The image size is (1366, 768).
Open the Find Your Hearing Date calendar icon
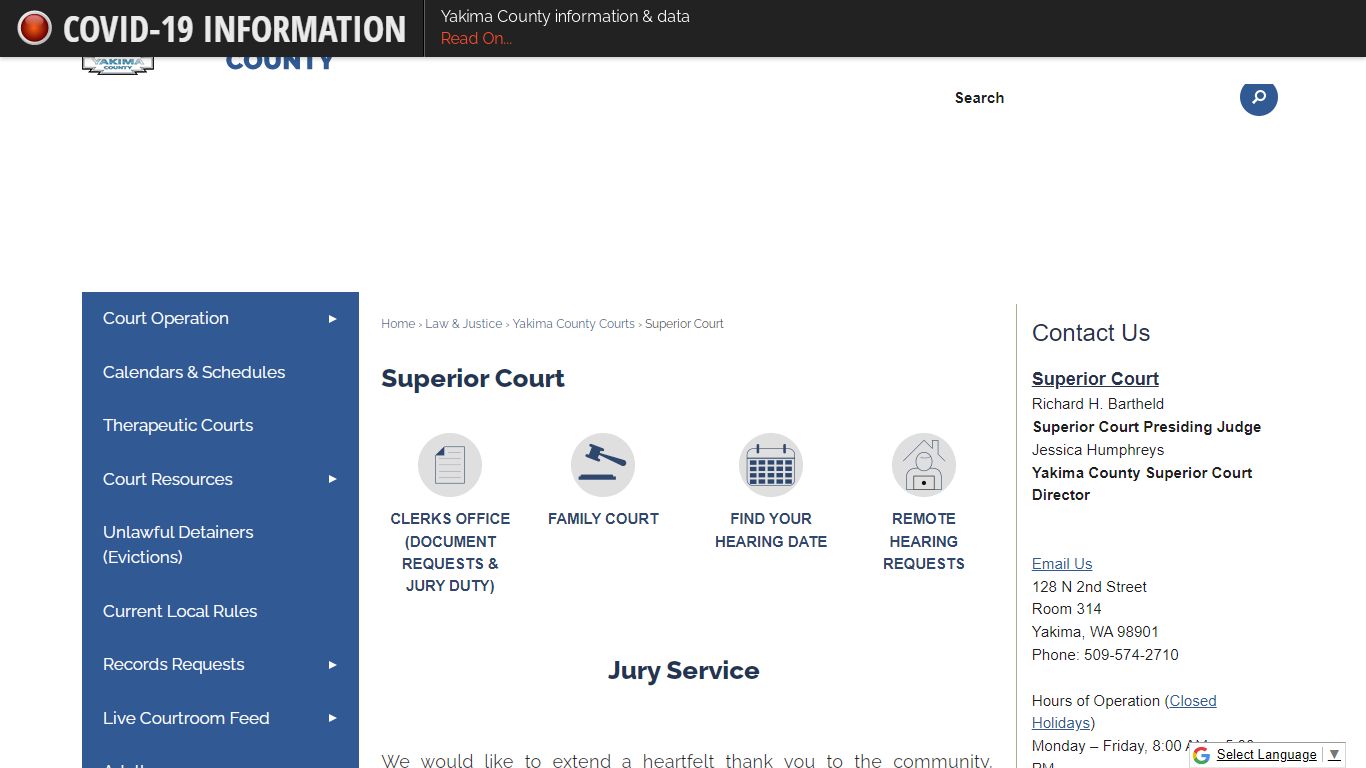click(x=771, y=465)
